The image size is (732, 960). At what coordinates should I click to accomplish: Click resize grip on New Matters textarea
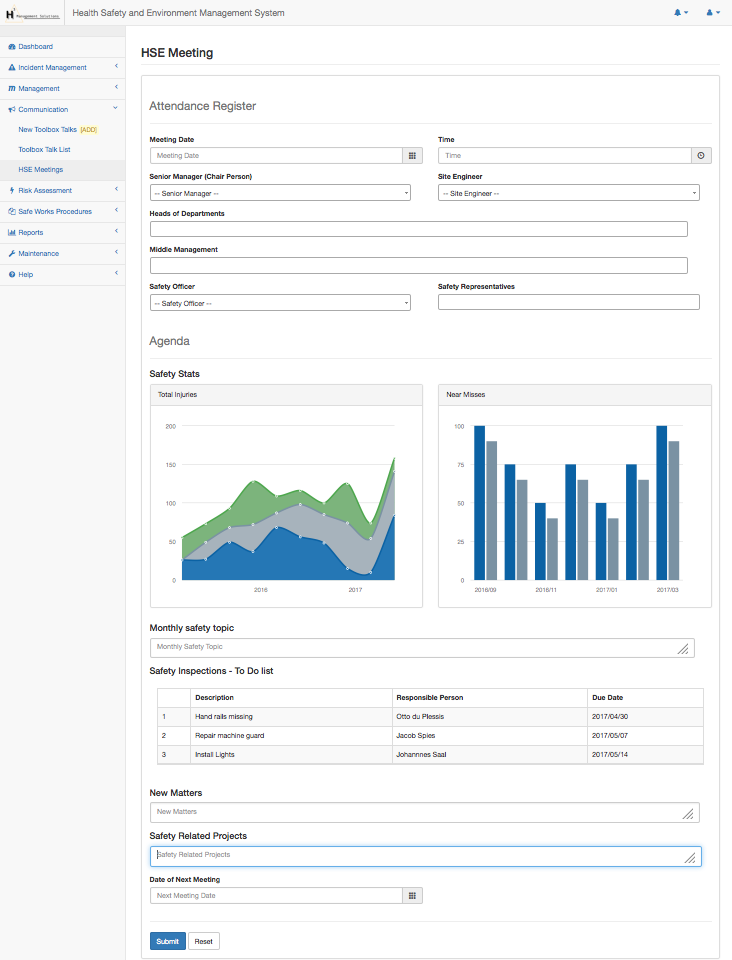688,814
